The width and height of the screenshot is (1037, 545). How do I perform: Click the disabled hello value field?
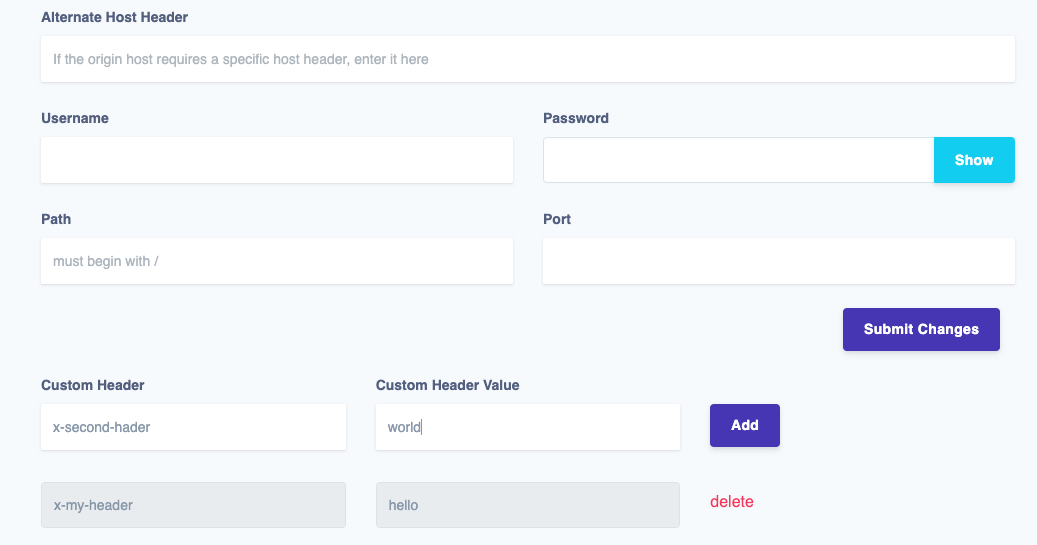tap(528, 505)
